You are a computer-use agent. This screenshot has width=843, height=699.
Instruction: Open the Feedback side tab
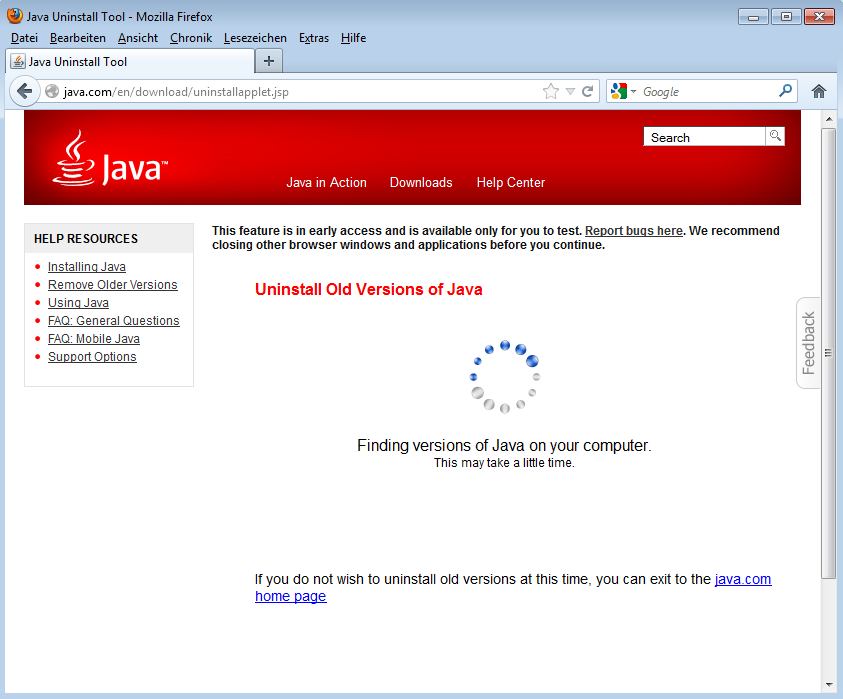[809, 343]
